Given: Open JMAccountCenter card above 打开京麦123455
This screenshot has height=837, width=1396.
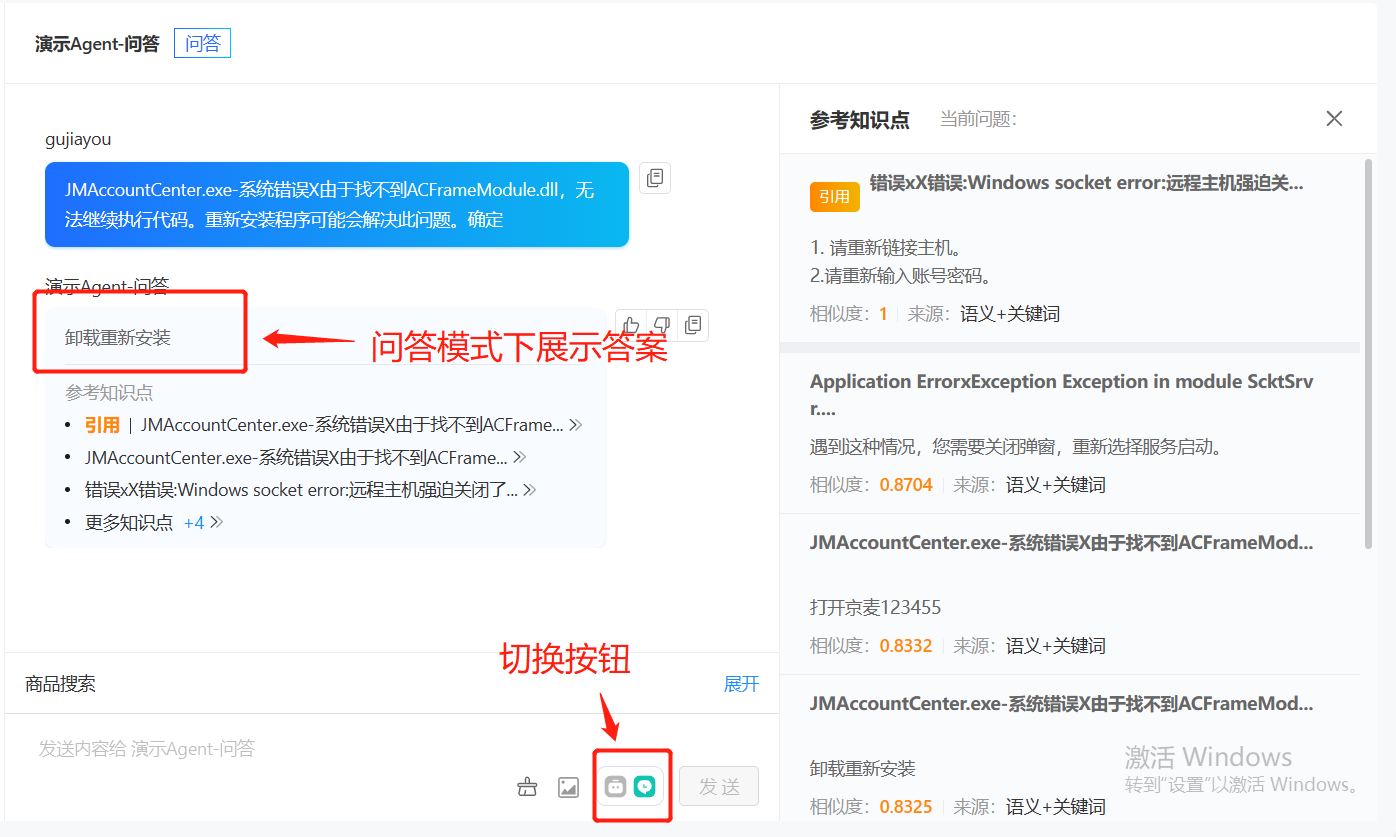Looking at the screenshot, I should [x=1062, y=543].
